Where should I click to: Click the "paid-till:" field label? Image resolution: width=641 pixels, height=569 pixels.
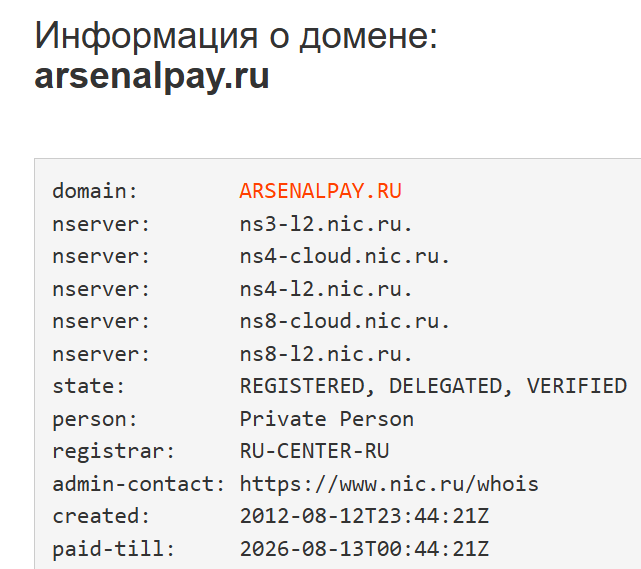click(x=114, y=549)
